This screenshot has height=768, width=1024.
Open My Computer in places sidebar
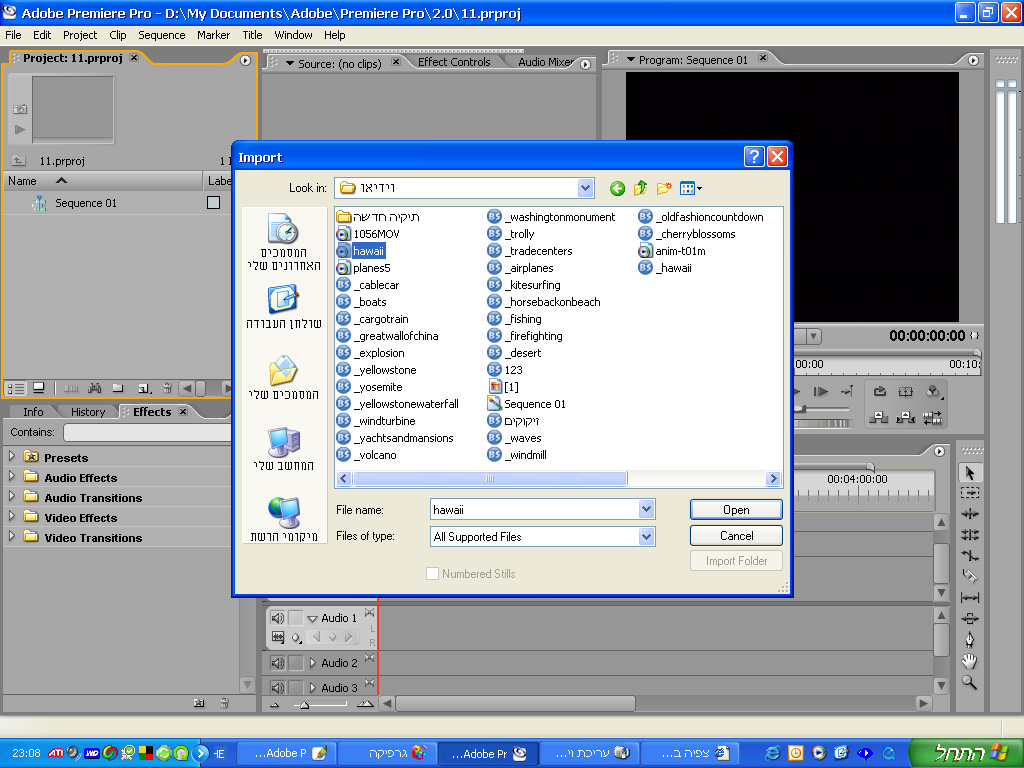pos(283,449)
